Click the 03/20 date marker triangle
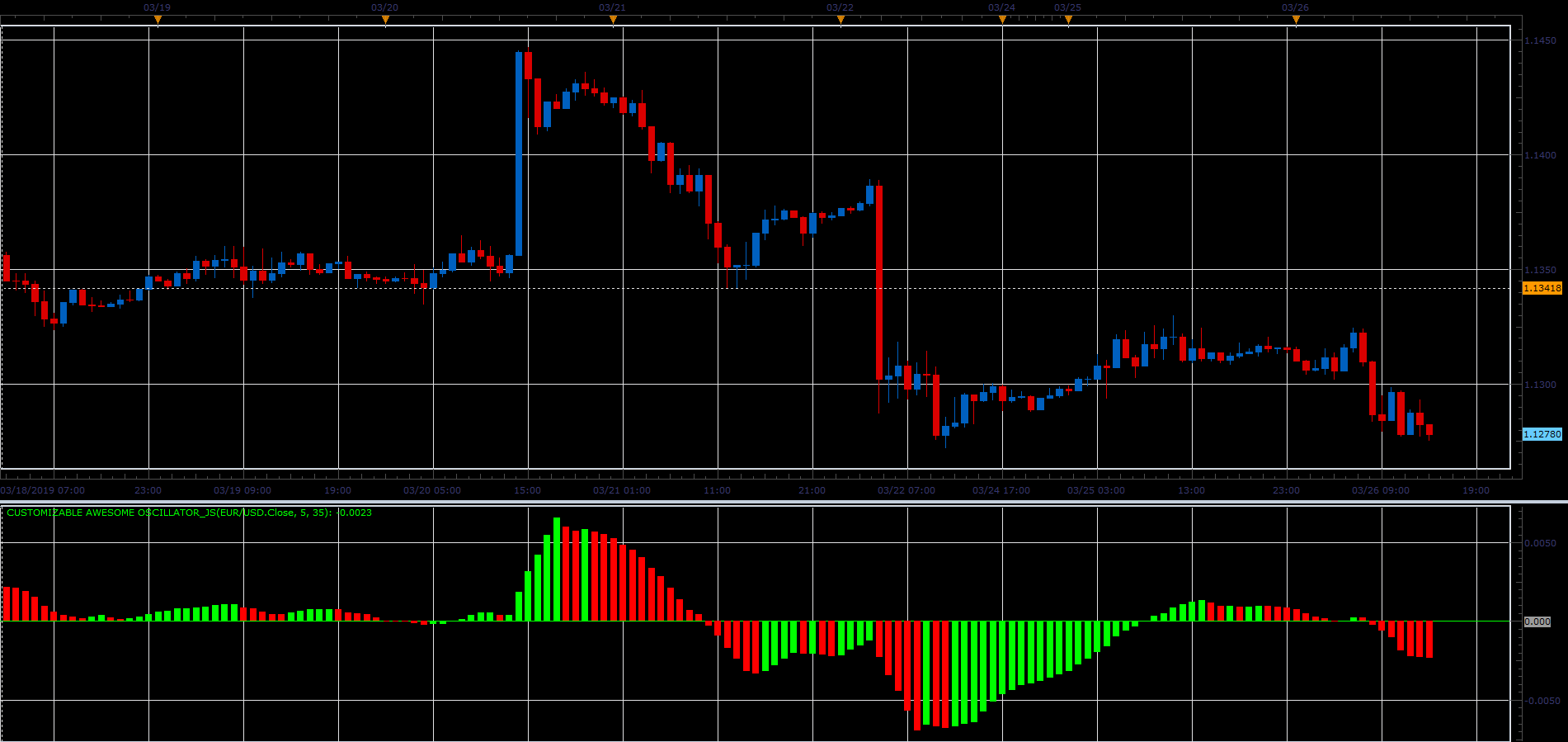 pos(385,21)
